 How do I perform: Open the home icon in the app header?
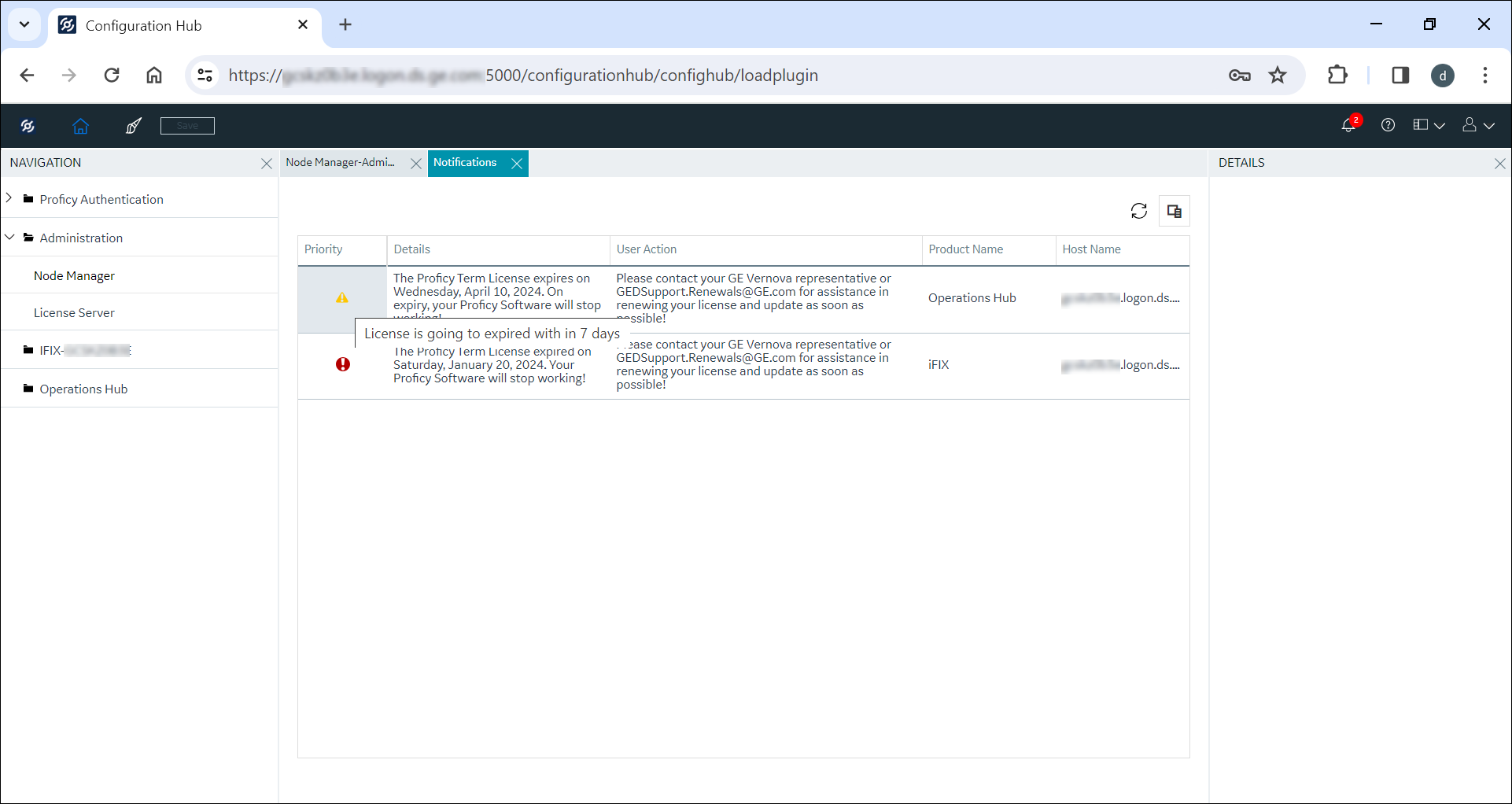80,126
